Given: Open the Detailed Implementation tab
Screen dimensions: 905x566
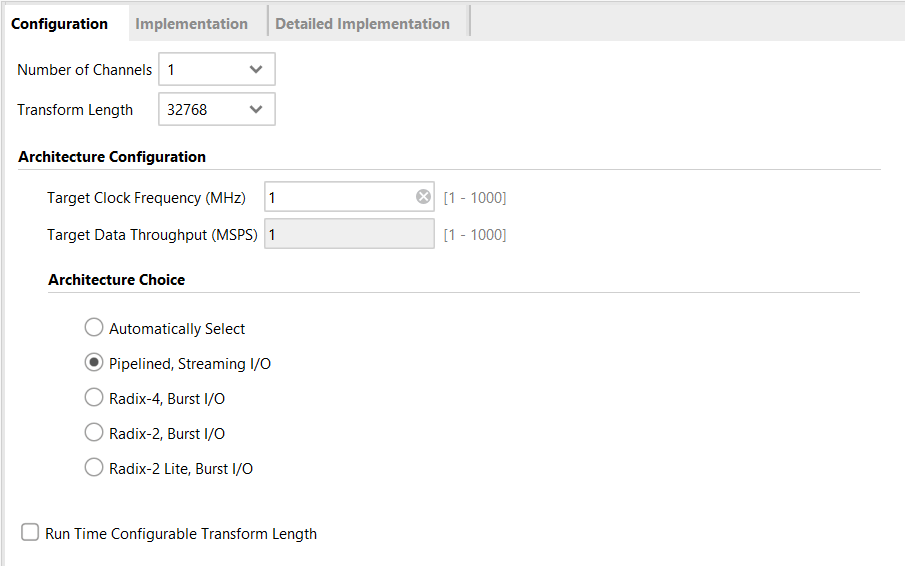Looking at the screenshot, I should pos(362,24).
